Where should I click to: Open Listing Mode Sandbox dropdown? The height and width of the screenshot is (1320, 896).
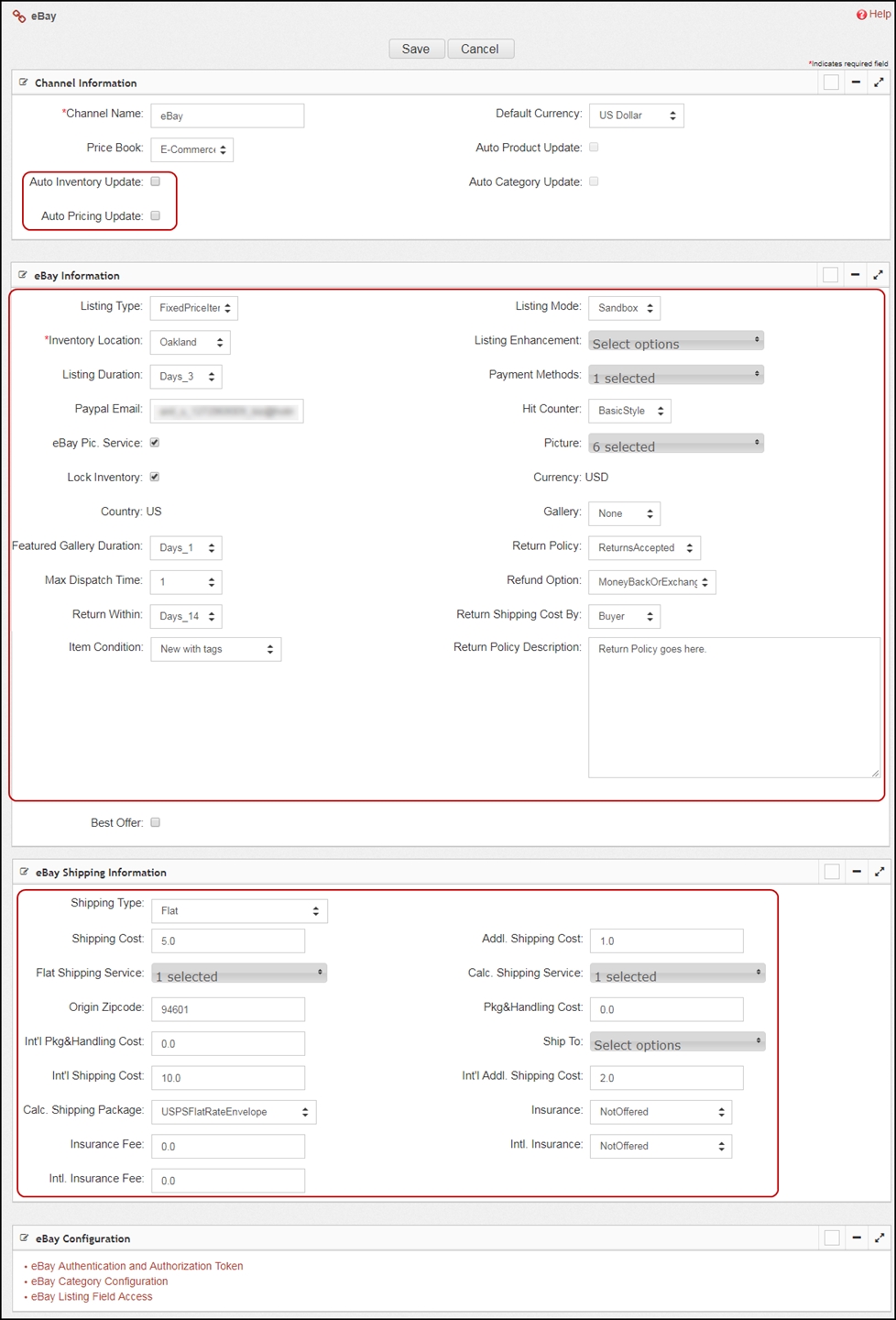(624, 308)
